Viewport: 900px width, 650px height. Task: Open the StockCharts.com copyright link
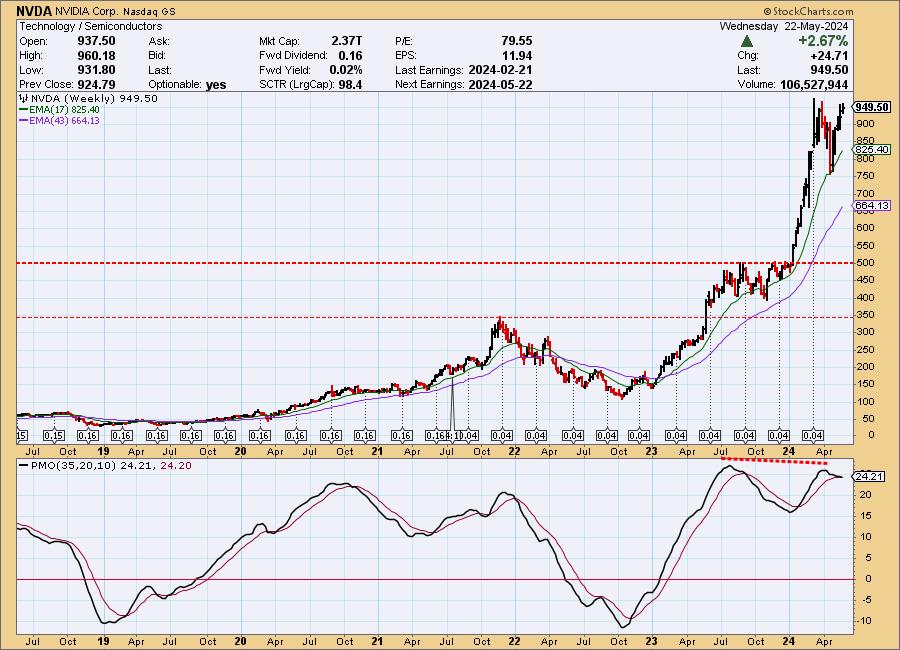coord(808,11)
